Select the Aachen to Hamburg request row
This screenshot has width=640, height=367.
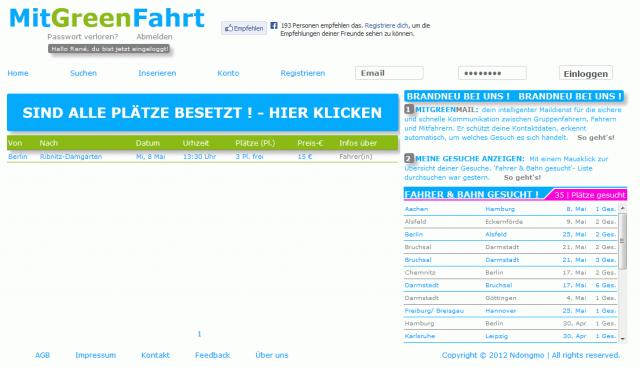[510, 209]
